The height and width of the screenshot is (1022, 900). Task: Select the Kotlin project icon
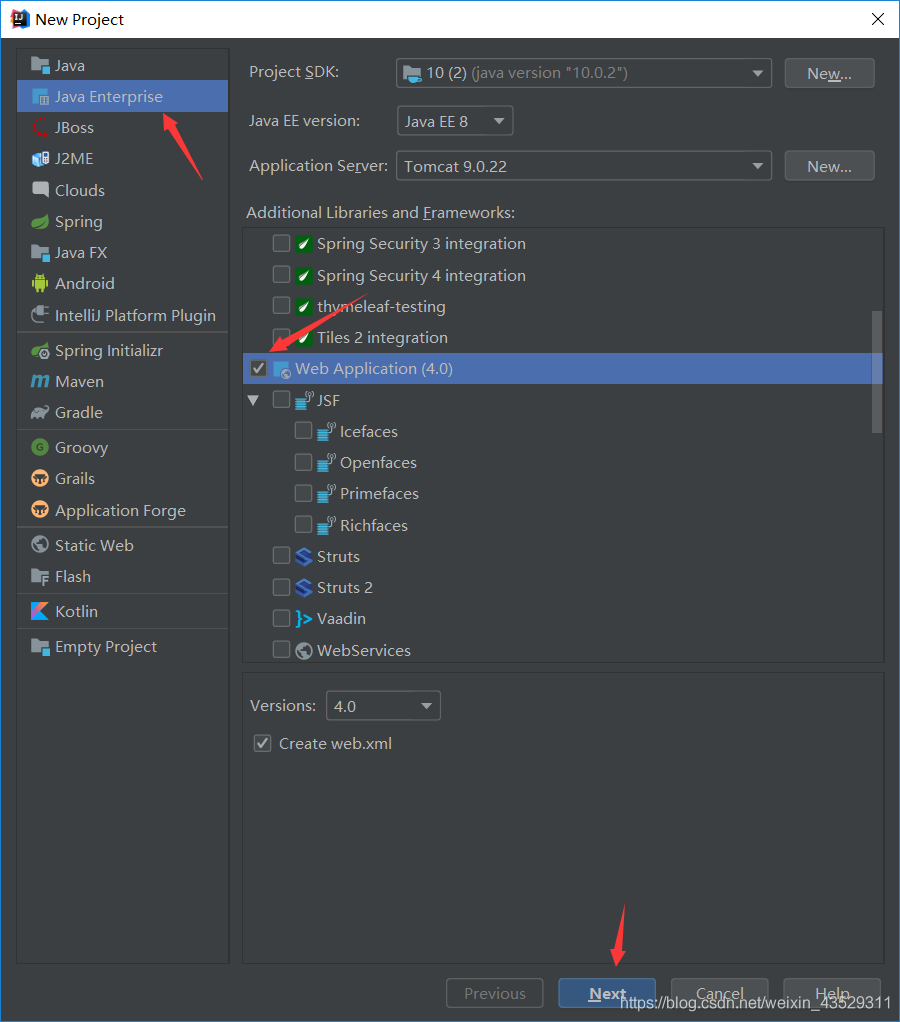pos(40,611)
